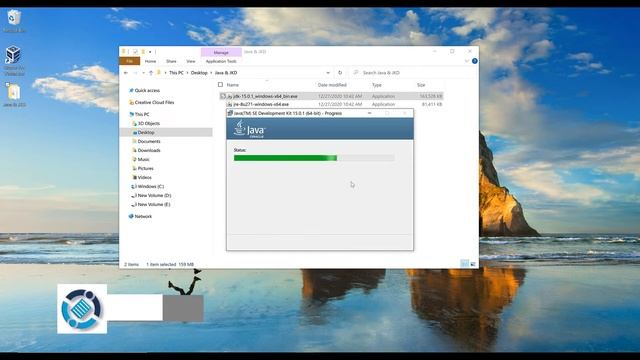Click the Refresh button beside address bar
Image resolution: width=640 pixels, height=360 pixels.
[340, 73]
